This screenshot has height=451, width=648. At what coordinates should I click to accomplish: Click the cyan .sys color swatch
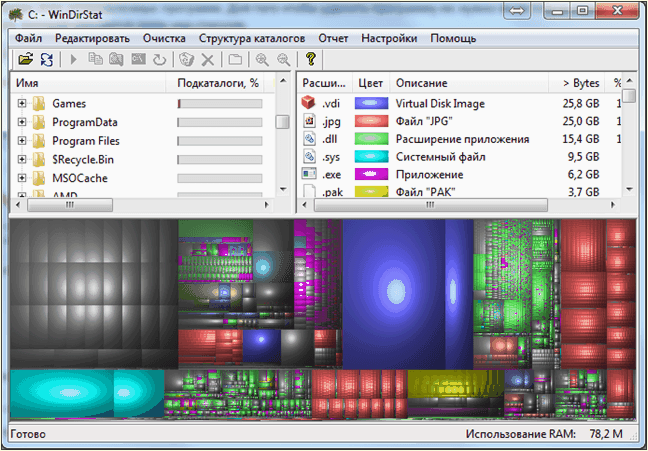click(x=371, y=157)
